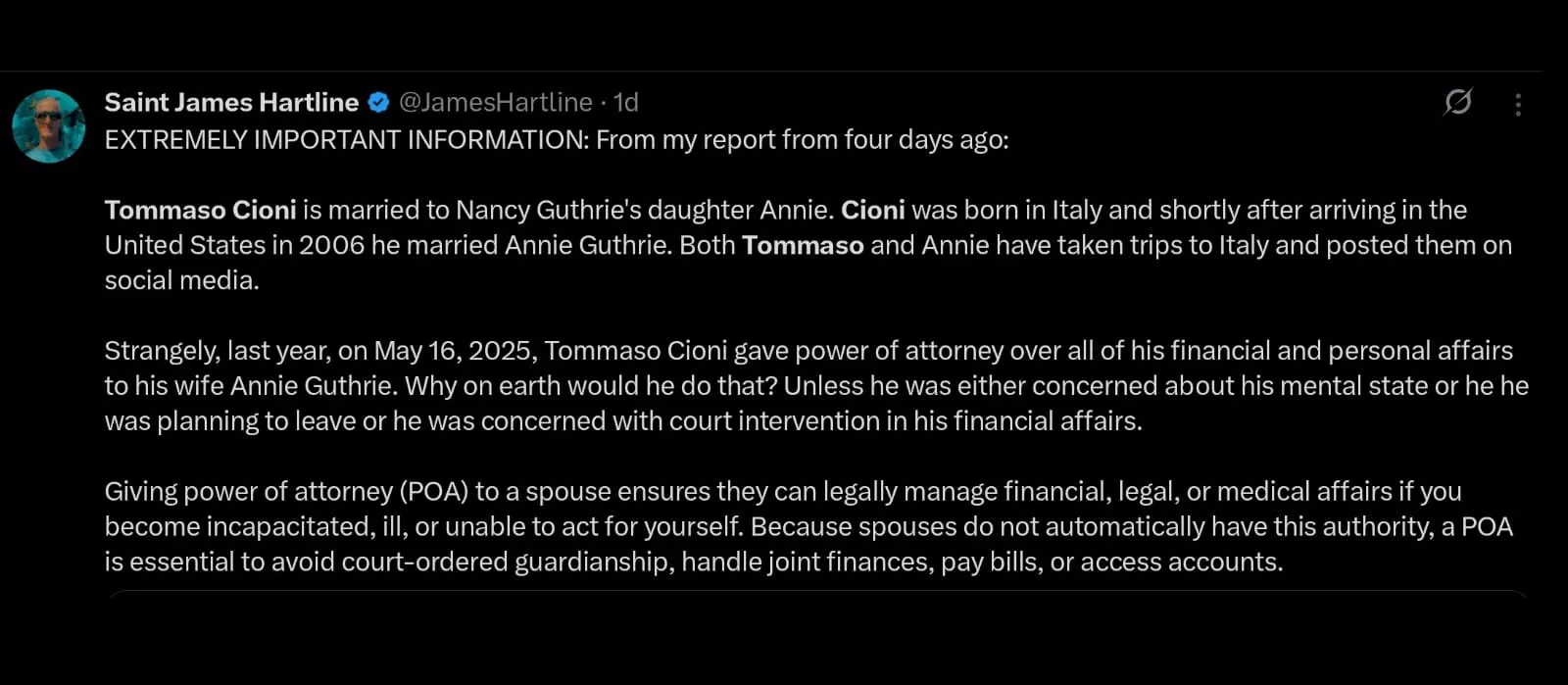Click bold Tommaso before "and Annie have taken"
1568x685 pixels.
pos(803,246)
